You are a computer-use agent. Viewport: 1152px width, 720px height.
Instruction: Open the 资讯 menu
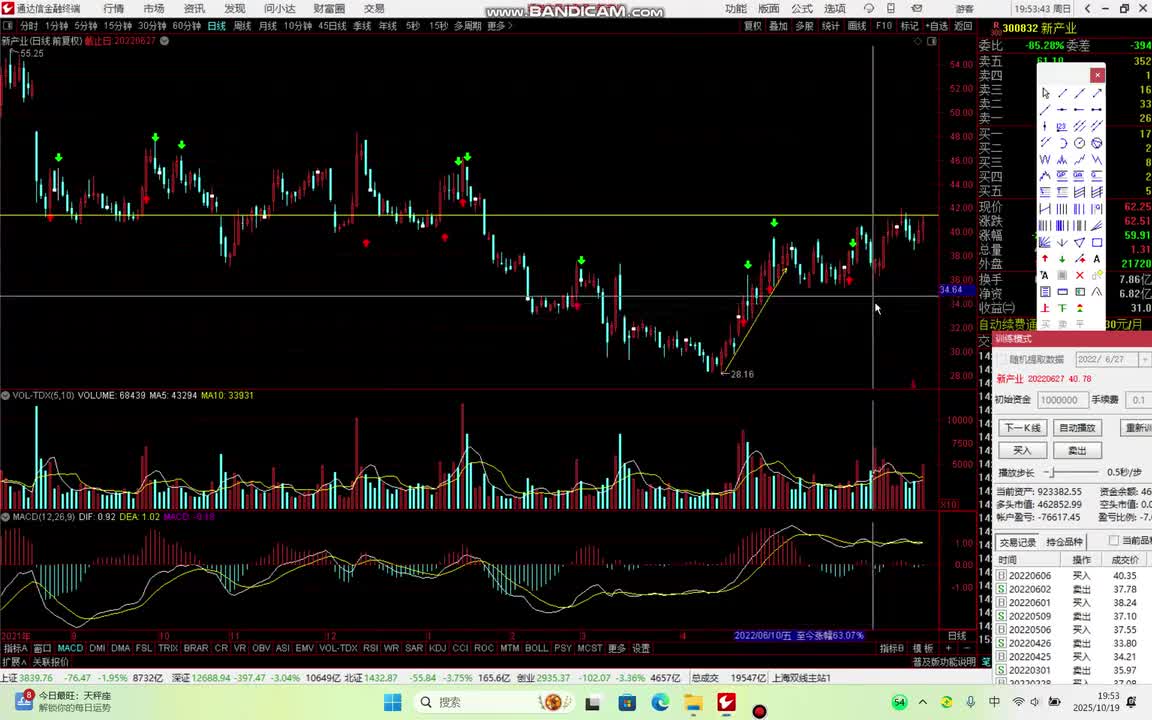pyautogui.click(x=194, y=8)
